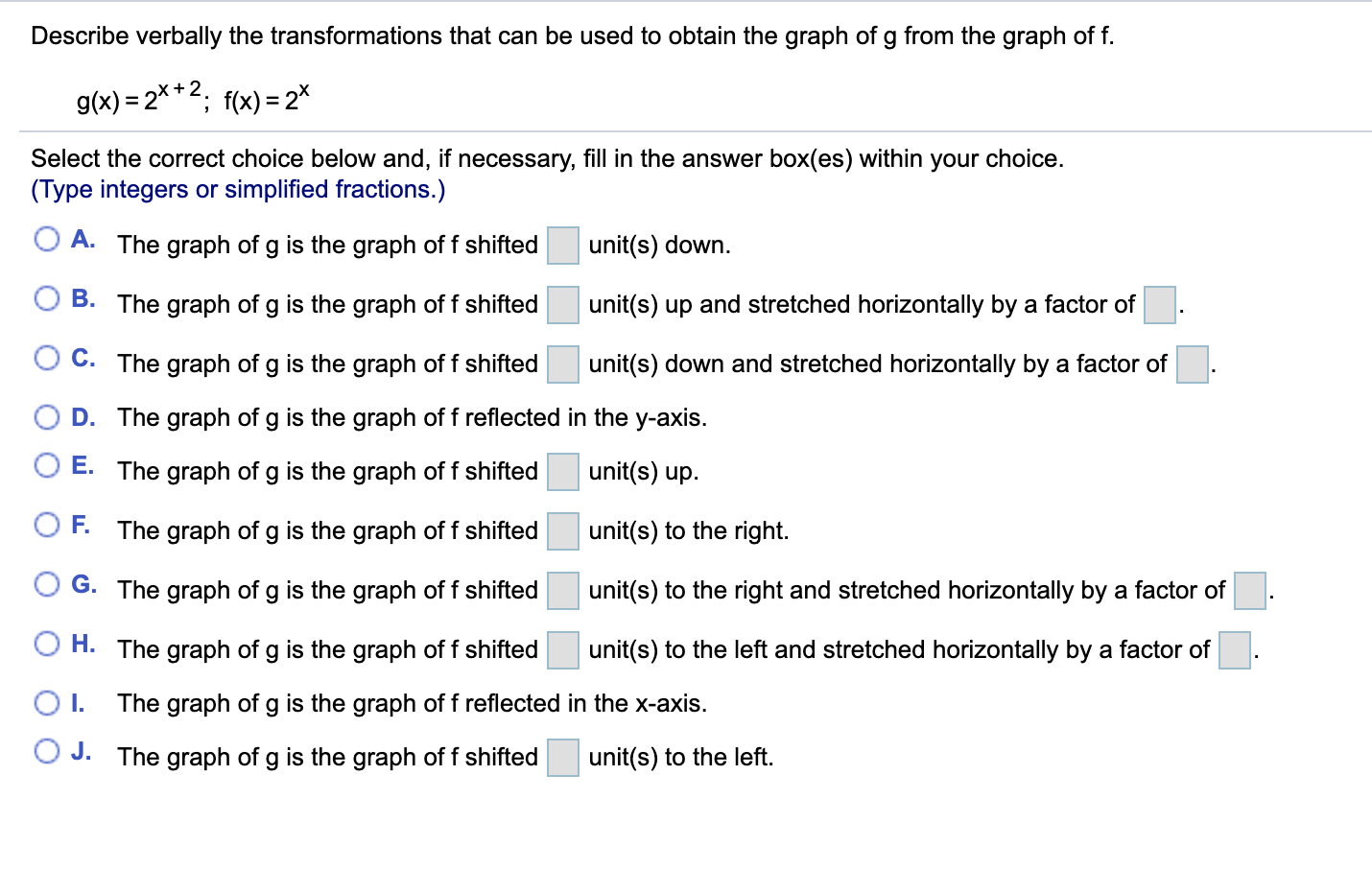Select radio button for choice E
The width and height of the screenshot is (1372, 869).
click(x=45, y=464)
